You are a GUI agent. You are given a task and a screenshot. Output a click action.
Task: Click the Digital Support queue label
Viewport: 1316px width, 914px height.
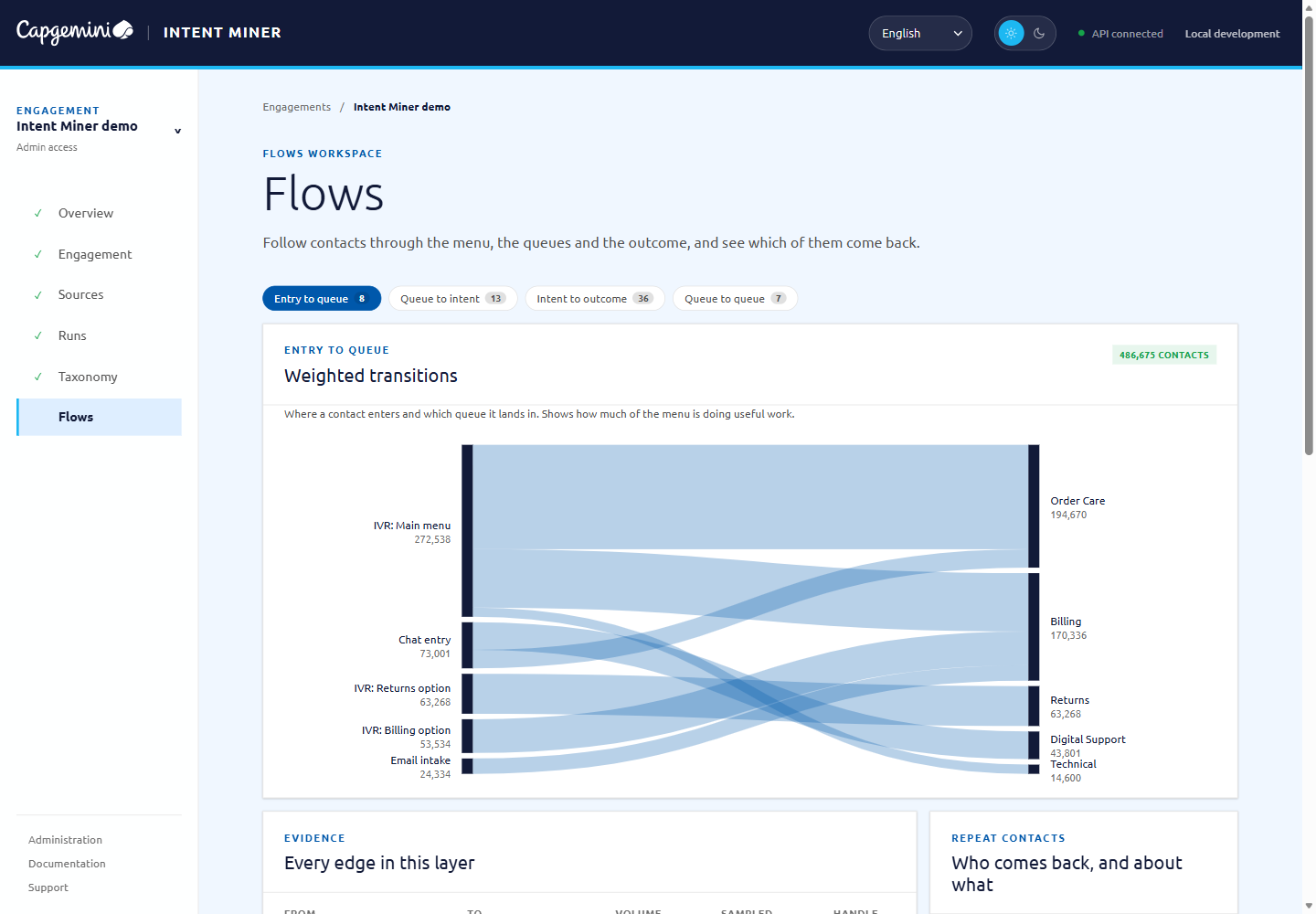pos(1088,739)
